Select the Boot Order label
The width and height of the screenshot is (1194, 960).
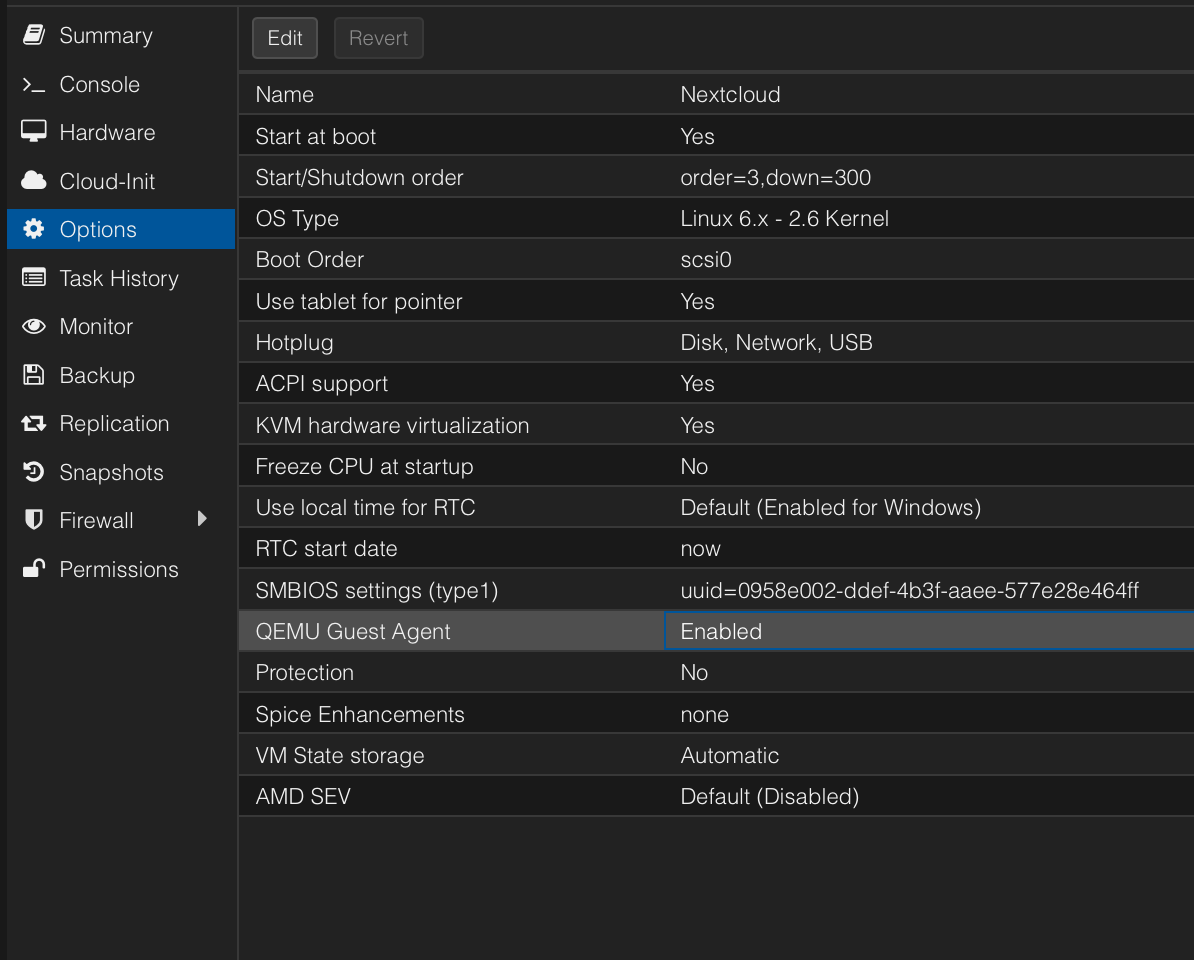310,260
